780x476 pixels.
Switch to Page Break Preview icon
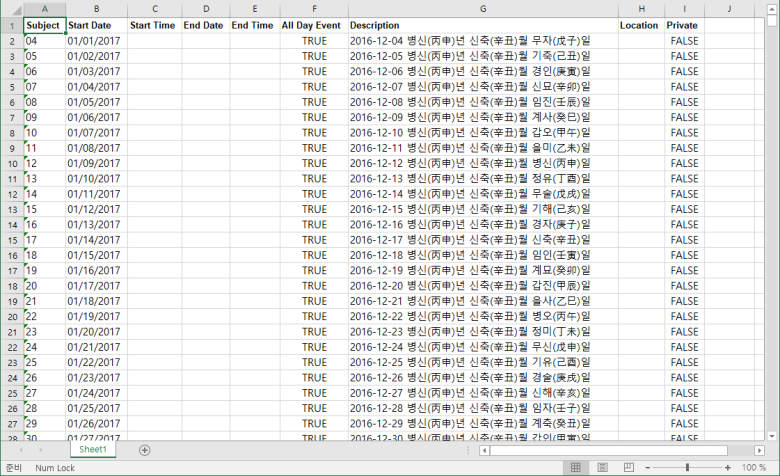[x=630, y=468]
